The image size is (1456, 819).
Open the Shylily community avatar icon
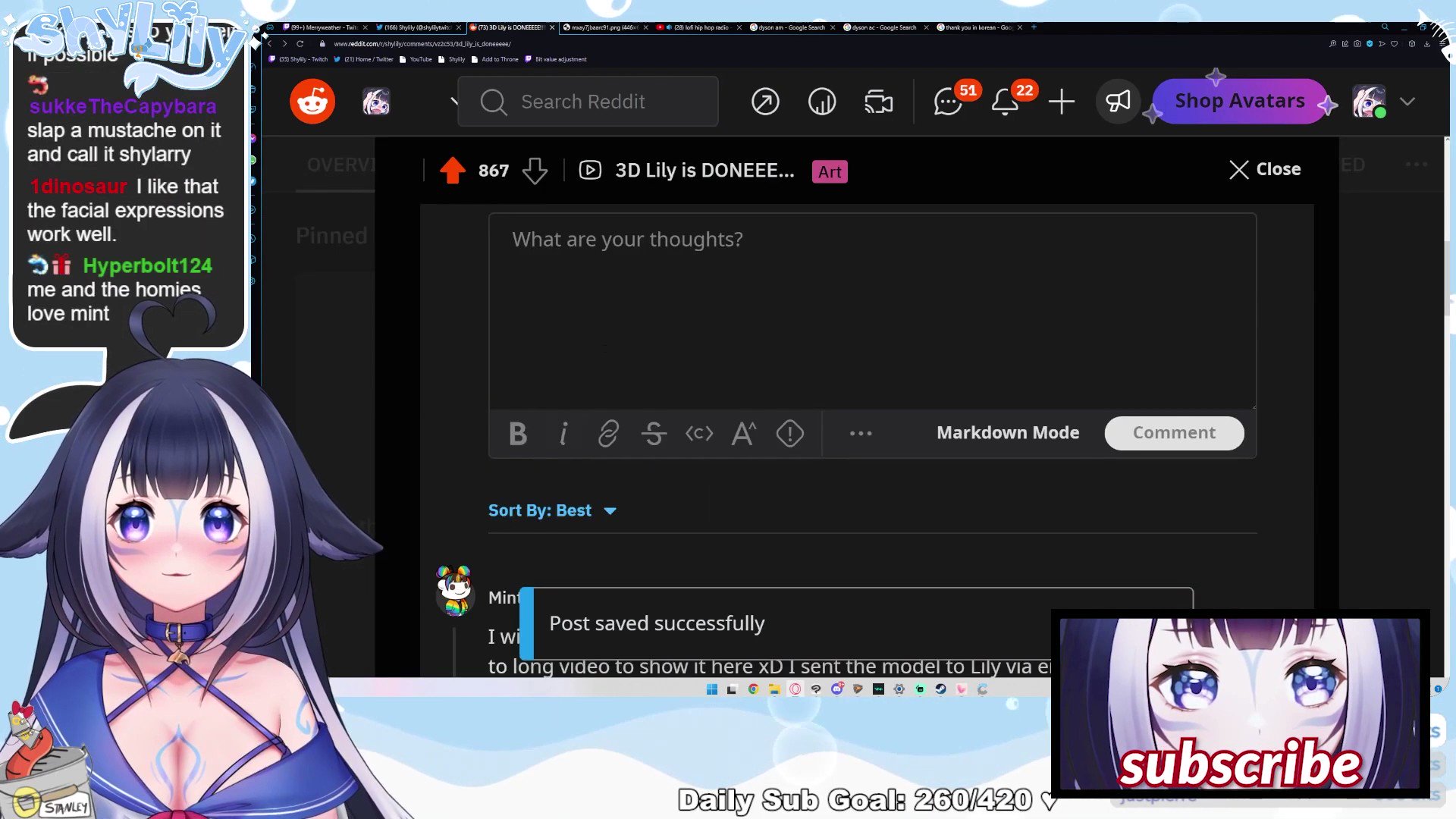click(x=376, y=102)
